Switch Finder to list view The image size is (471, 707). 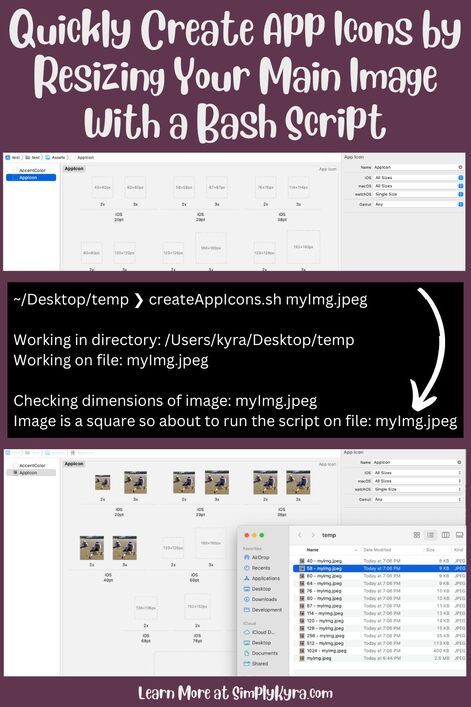[x=431, y=535]
